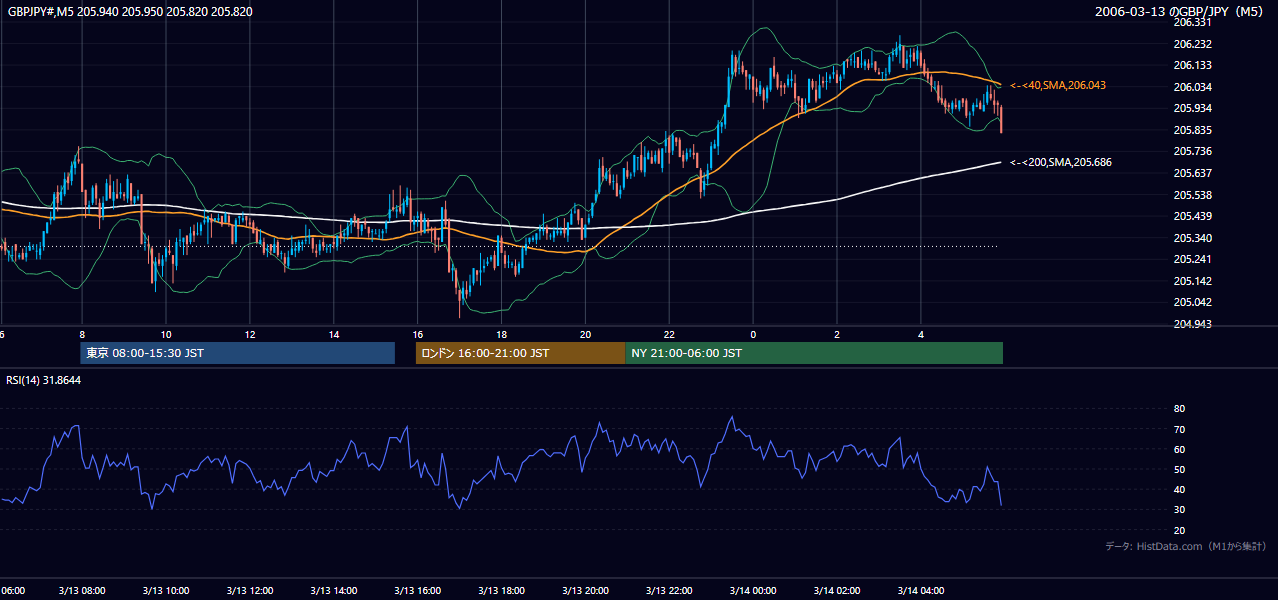Image resolution: width=1278 pixels, height=600 pixels.
Task: Click price axis label 205.736
Action: 1193,151
